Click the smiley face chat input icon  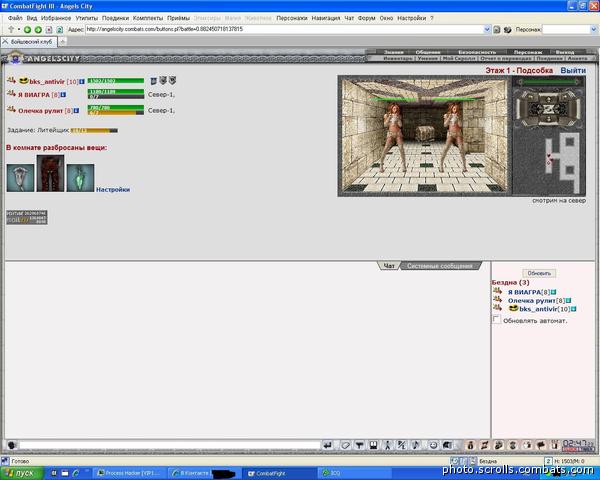[x=12, y=445]
